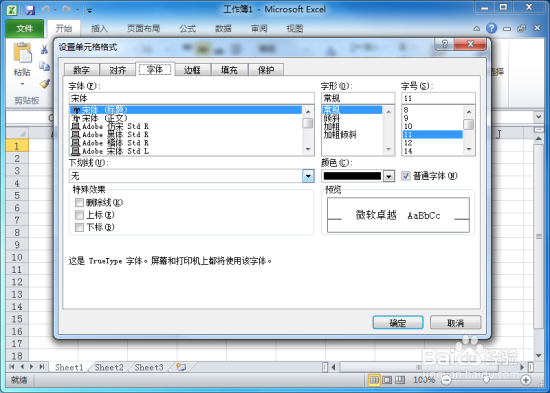Select the Sheet3 worksheet tab
The height and width of the screenshot is (393, 550).
click(x=149, y=367)
